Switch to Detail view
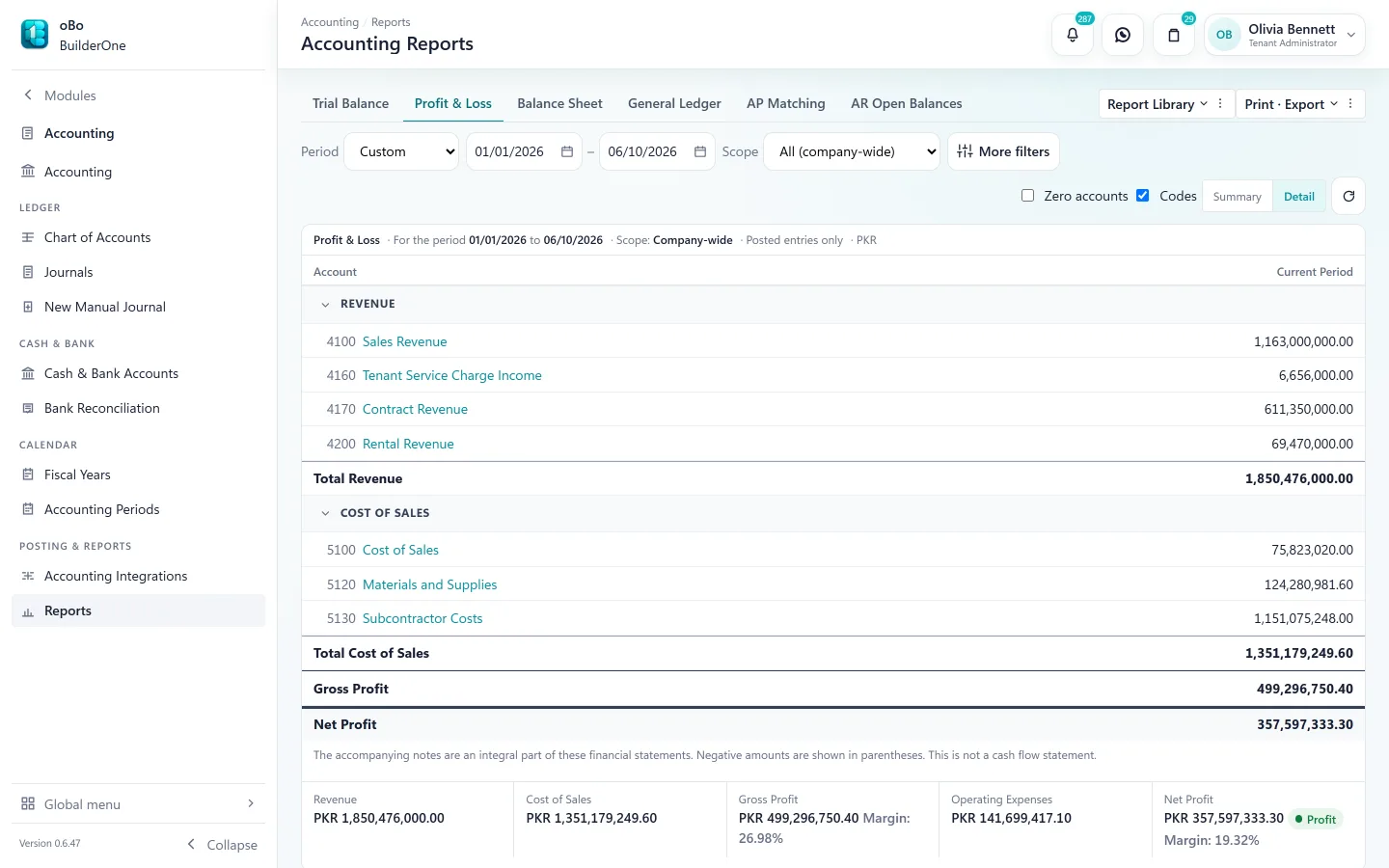 [x=1299, y=196]
